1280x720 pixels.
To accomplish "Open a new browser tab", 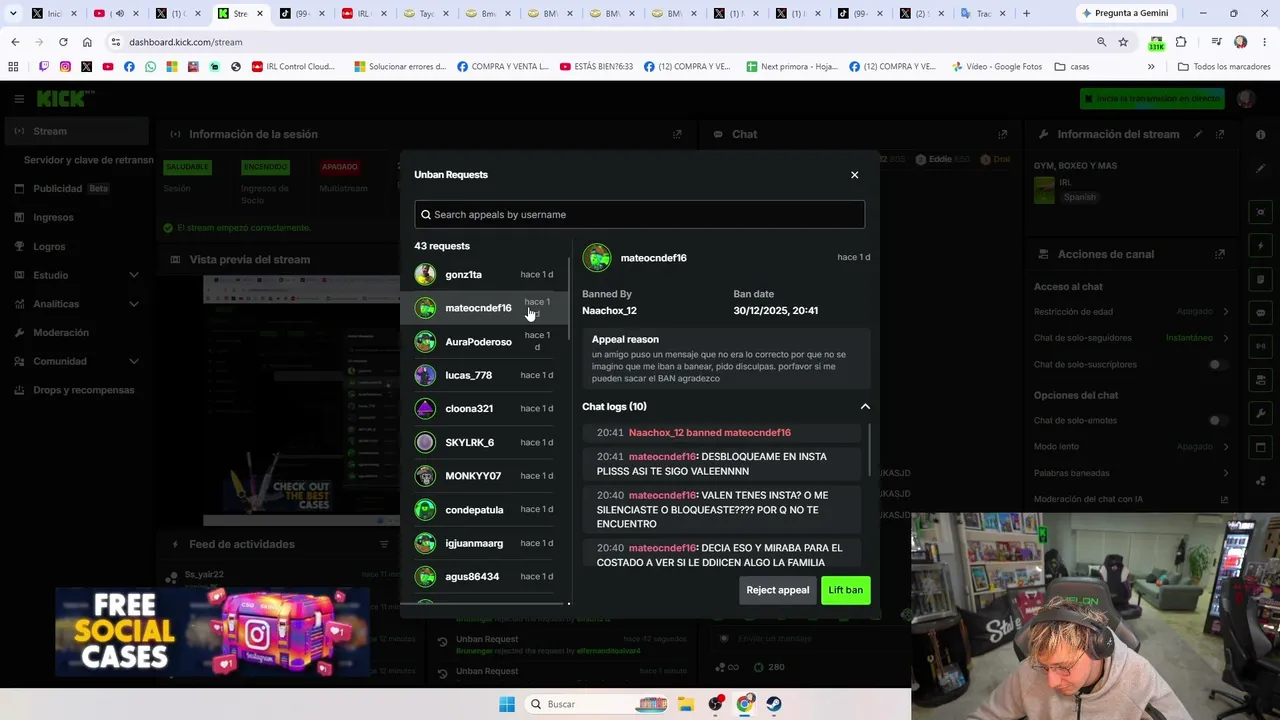I will pos(1026,13).
